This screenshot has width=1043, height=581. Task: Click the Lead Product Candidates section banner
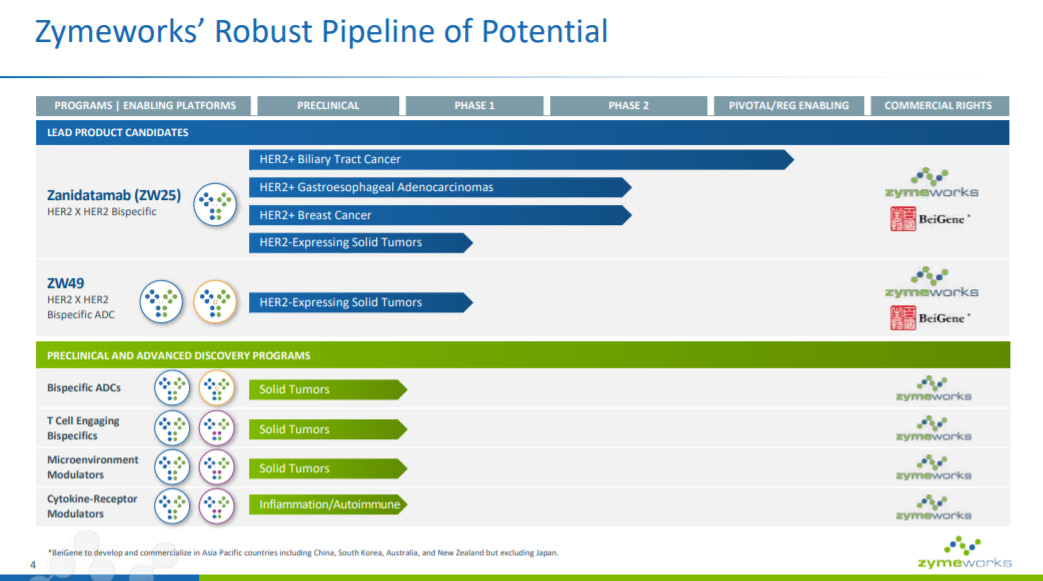522,132
